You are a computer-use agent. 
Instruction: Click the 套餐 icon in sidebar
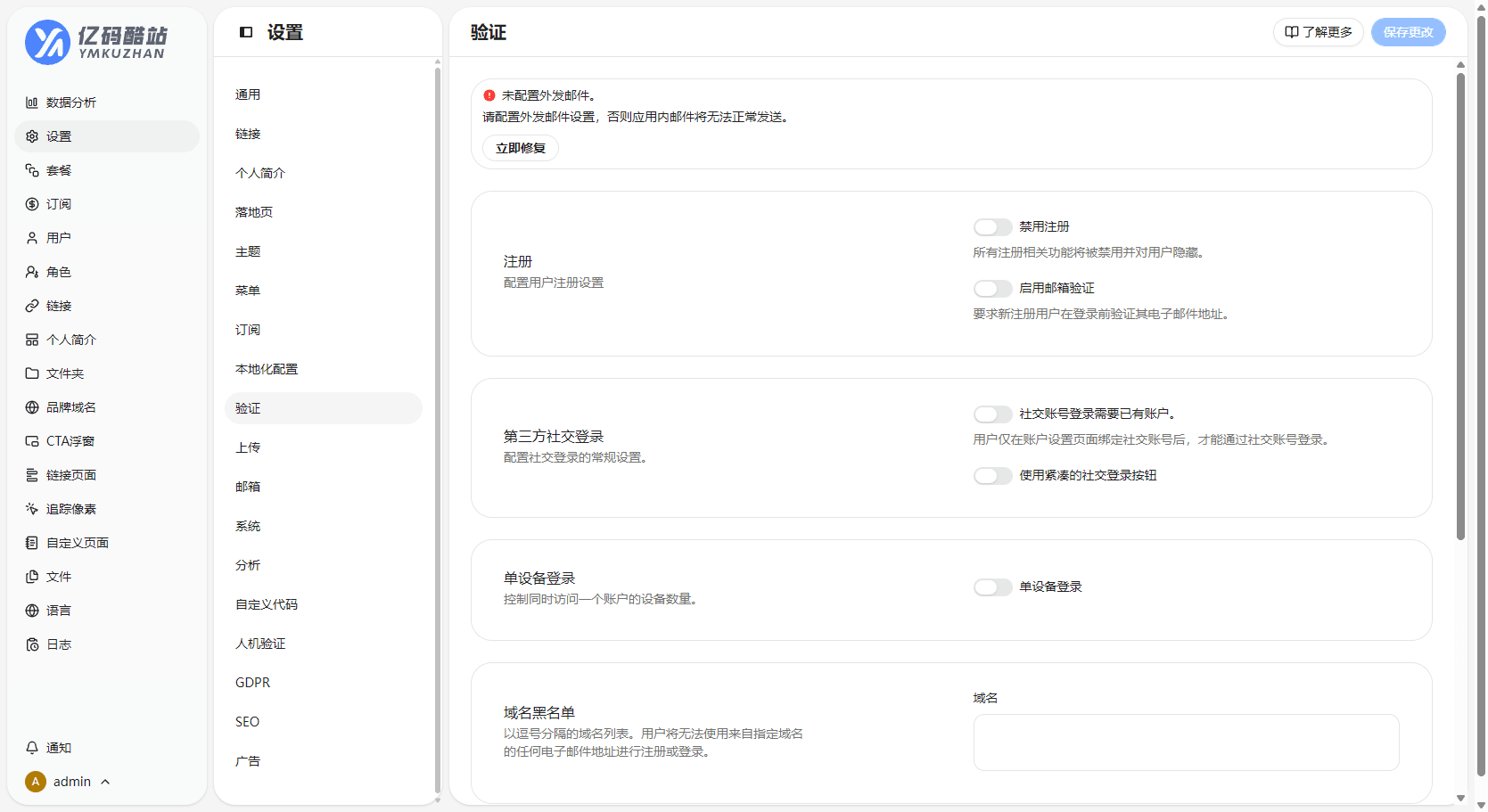[x=32, y=170]
